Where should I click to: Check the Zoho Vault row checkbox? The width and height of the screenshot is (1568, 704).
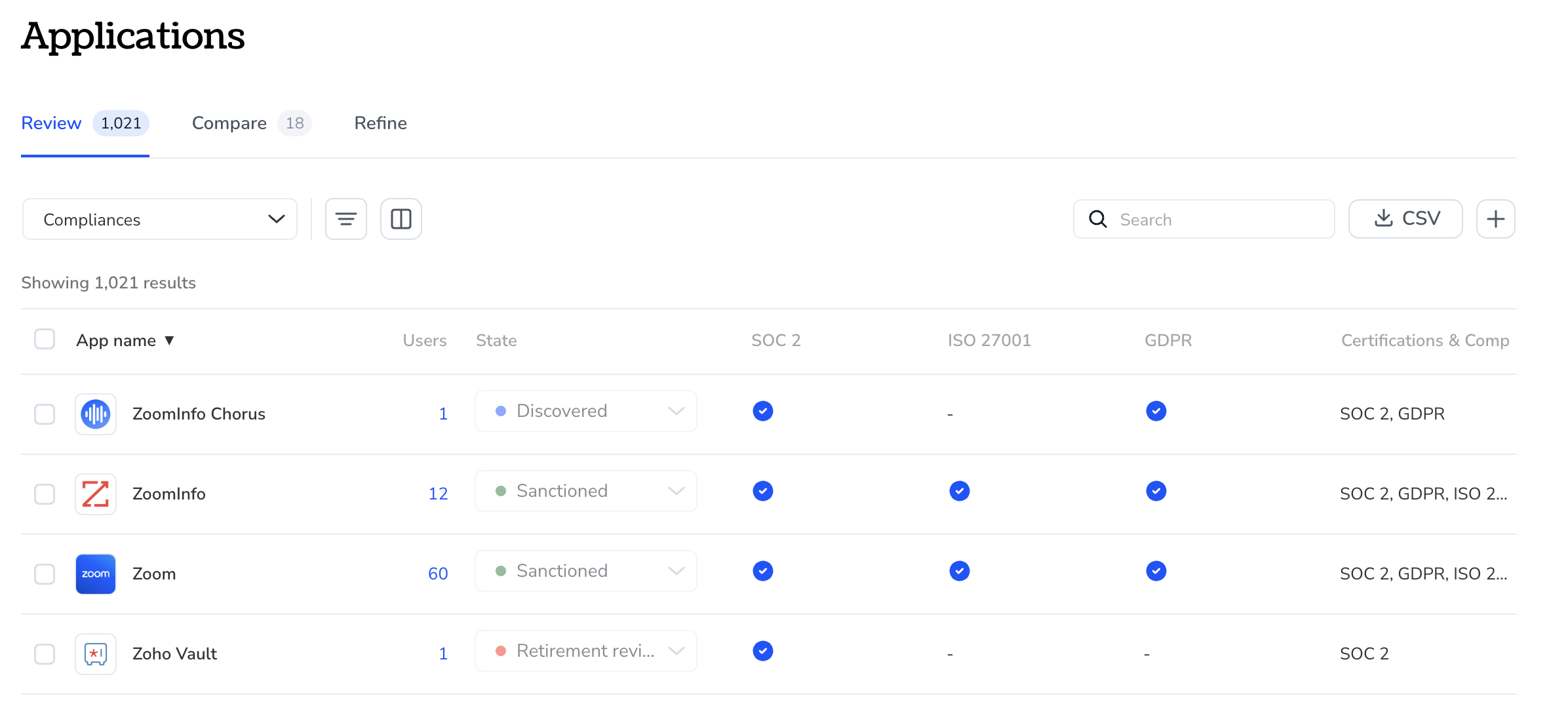pyautogui.click(x=45, y=654)
